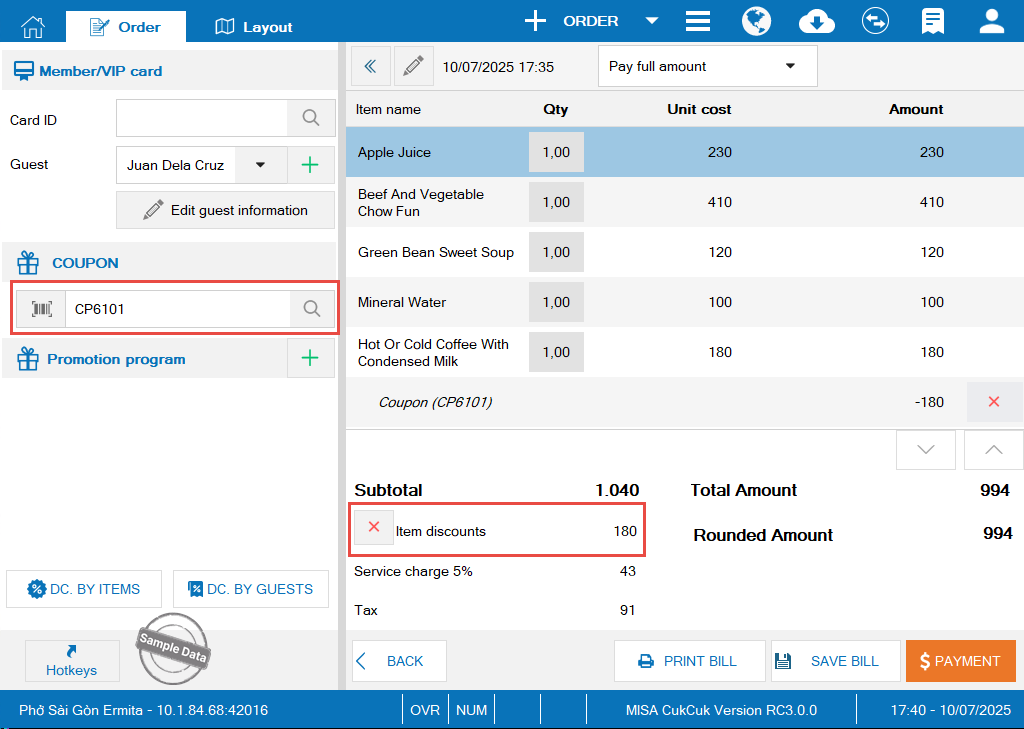Expand the Guest Juan Dela Cruz dropdown
Screen dimensions: 1024x729
coord(261,165)
